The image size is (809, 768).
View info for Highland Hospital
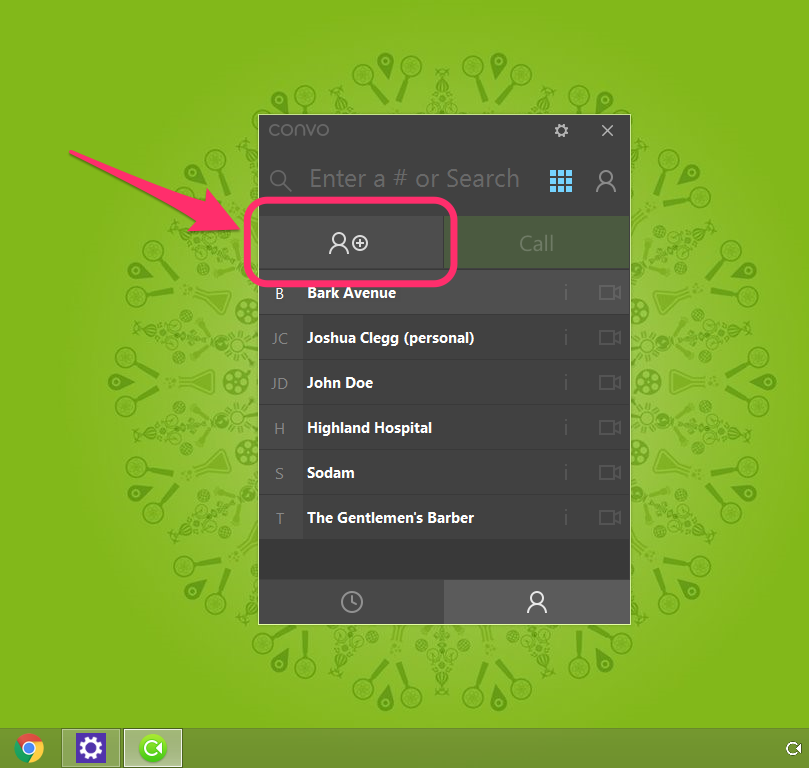566,428
